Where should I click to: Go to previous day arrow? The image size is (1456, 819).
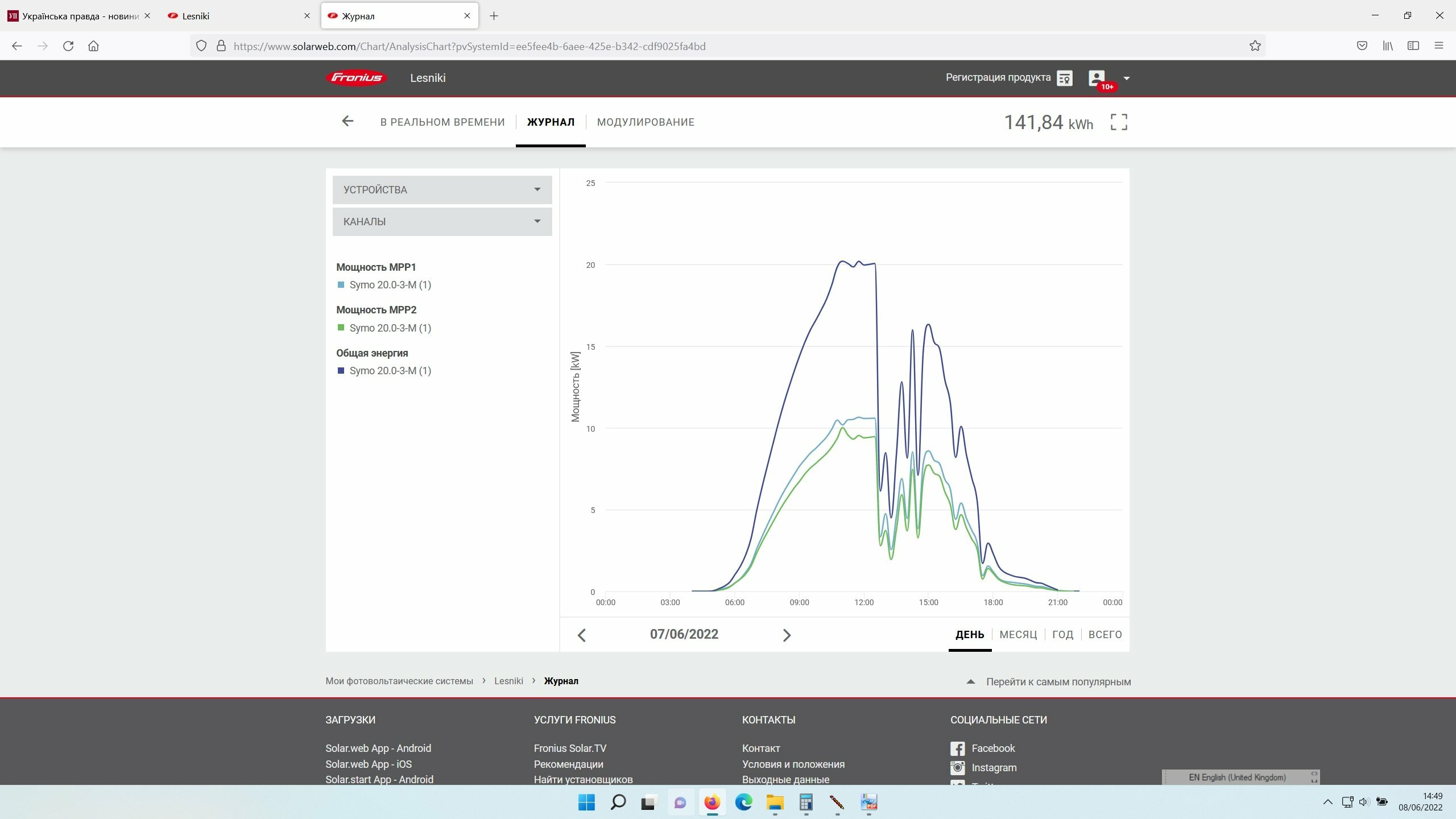[581, 635]
